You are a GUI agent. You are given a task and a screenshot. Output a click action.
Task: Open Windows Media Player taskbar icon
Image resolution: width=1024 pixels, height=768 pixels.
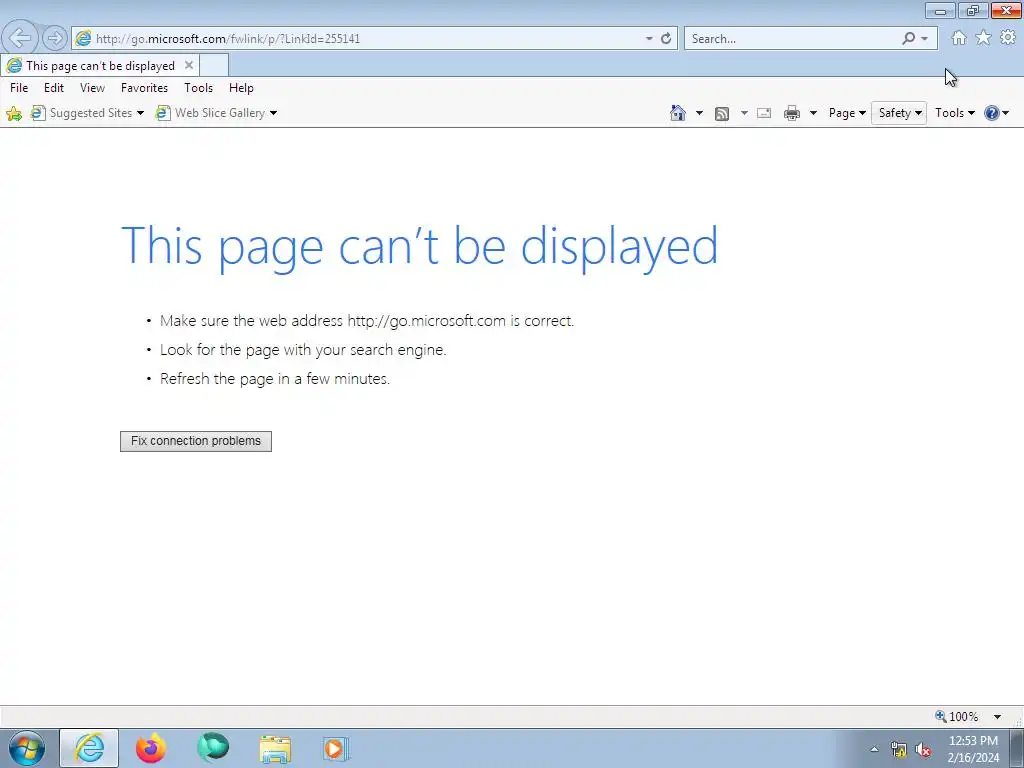(336, 748)
